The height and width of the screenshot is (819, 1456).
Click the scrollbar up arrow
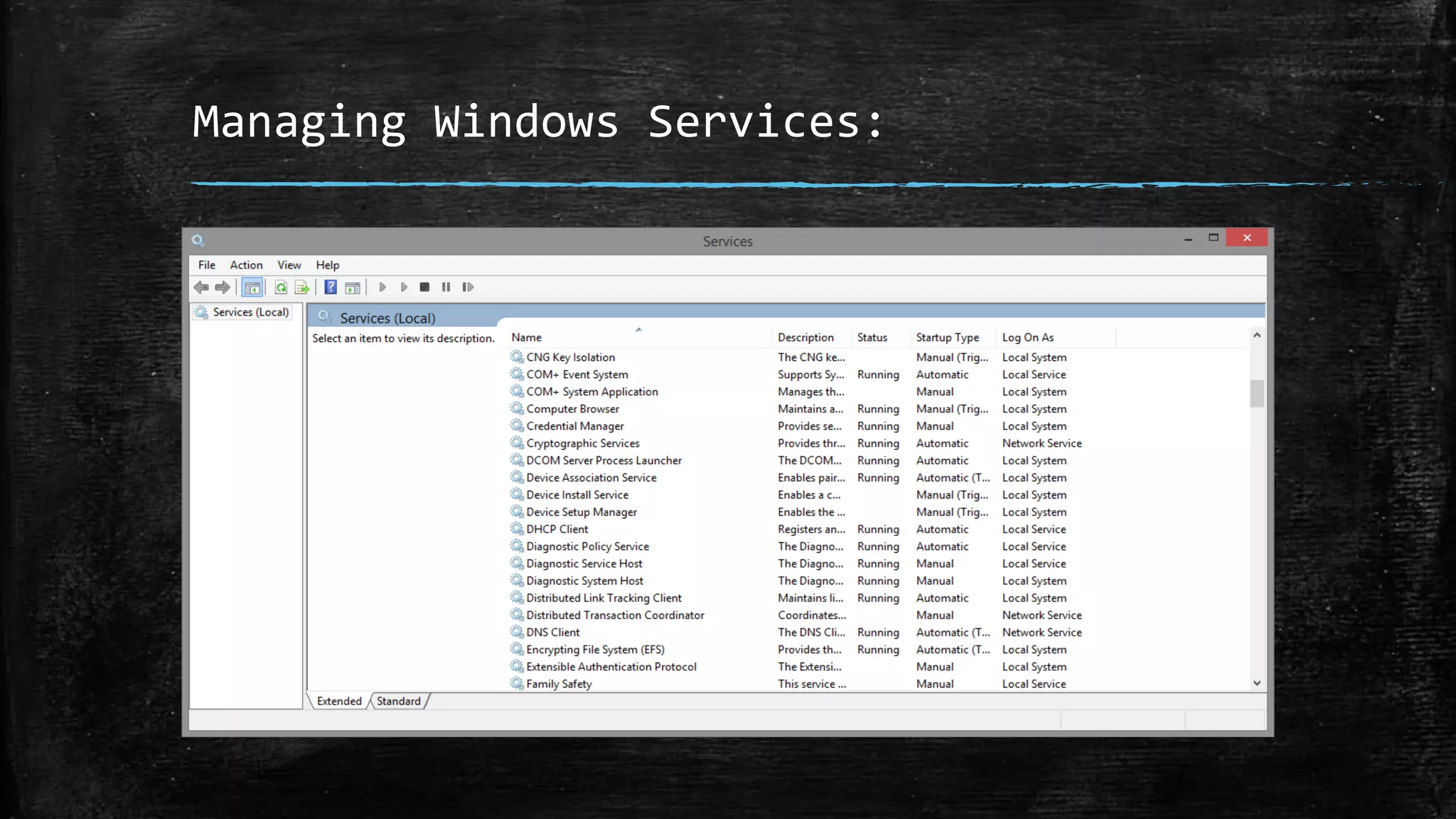1257,335
